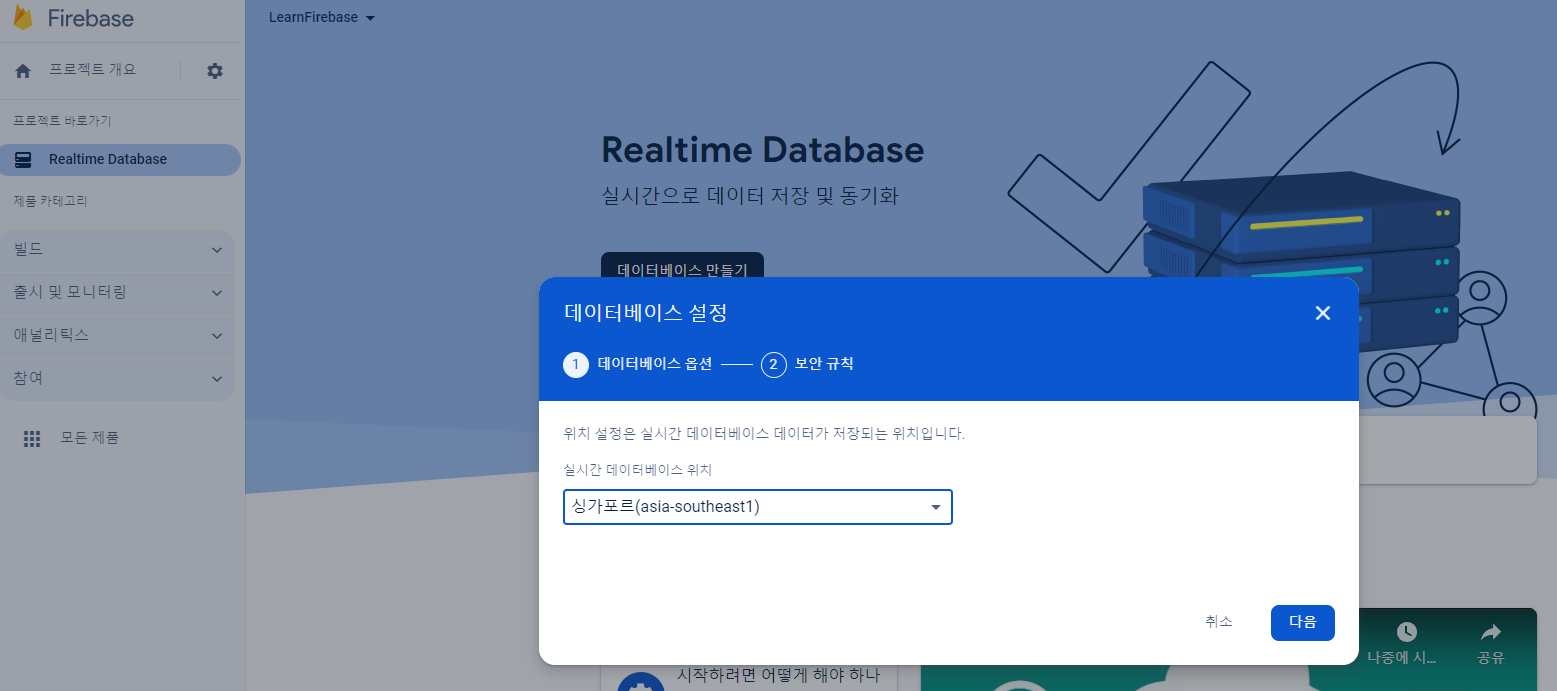Open all products grid icon
The width and height of the screenshot is (1557, 691).
[32, 438]
